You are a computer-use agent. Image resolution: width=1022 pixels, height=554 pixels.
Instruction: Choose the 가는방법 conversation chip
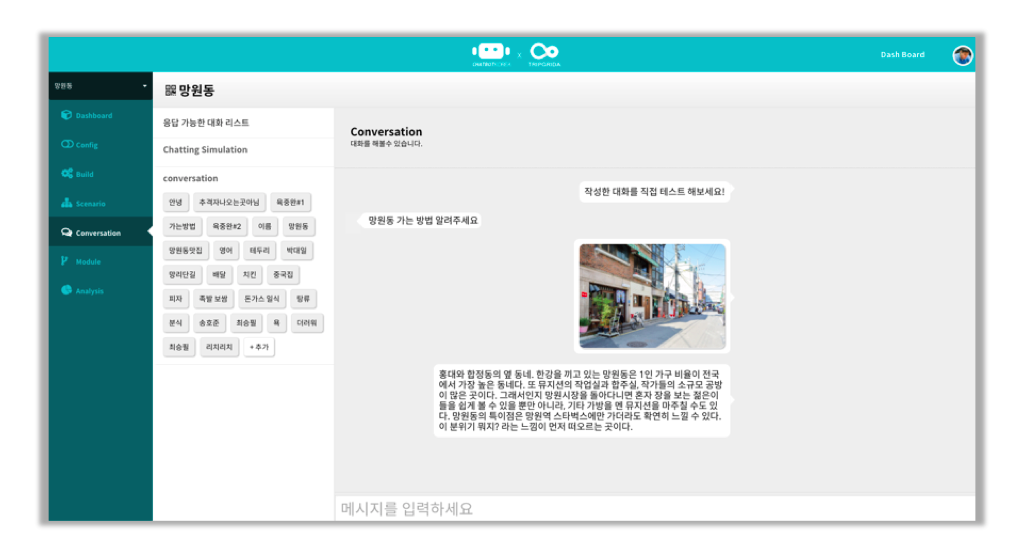point(182,226)
